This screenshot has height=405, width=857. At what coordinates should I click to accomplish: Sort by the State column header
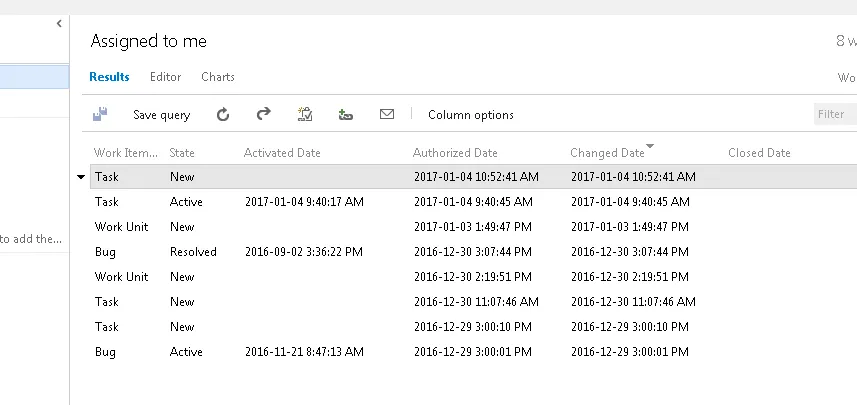182,153
